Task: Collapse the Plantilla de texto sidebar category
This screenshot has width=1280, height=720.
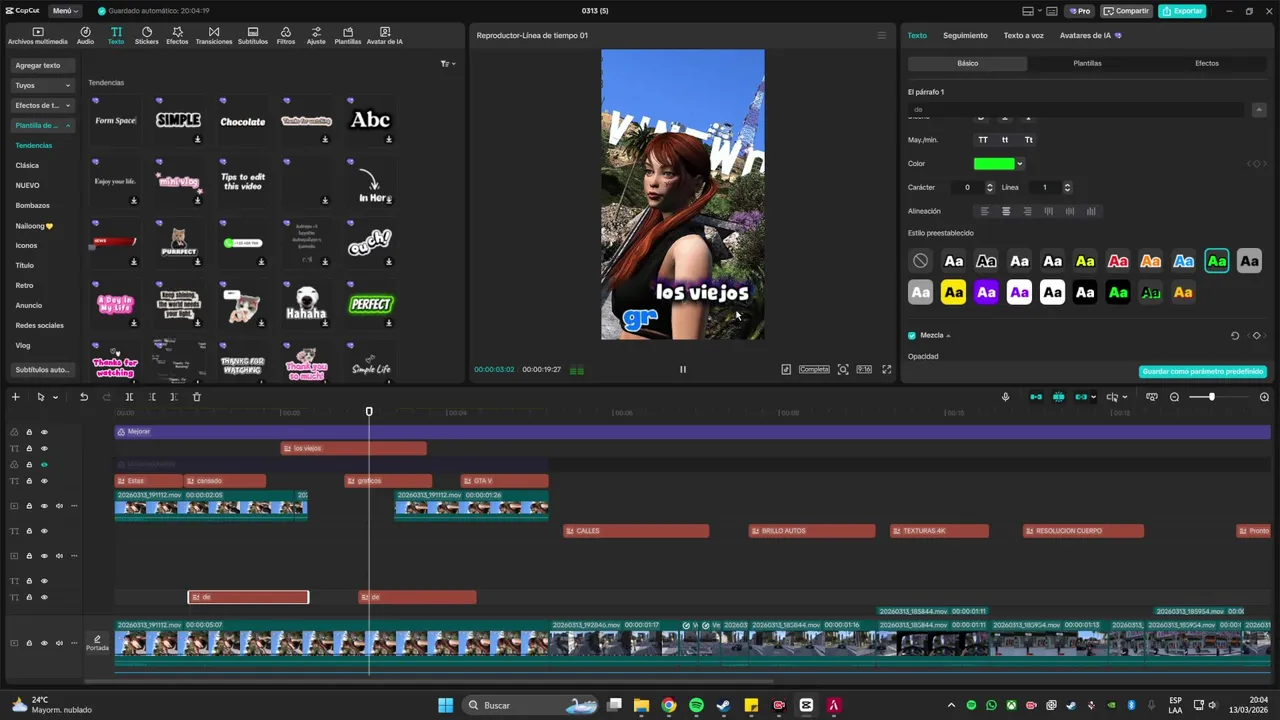Action: click(42, 125)
